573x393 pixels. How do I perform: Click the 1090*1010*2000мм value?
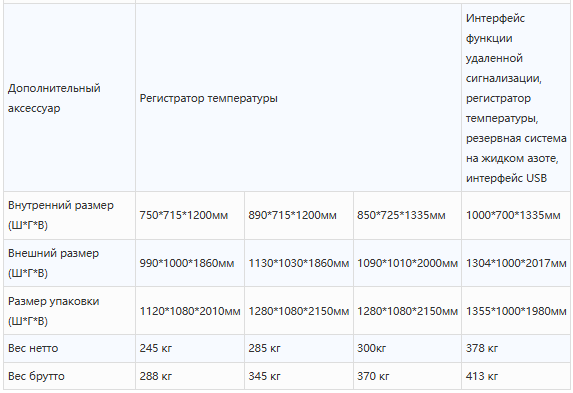coord(407,263)
